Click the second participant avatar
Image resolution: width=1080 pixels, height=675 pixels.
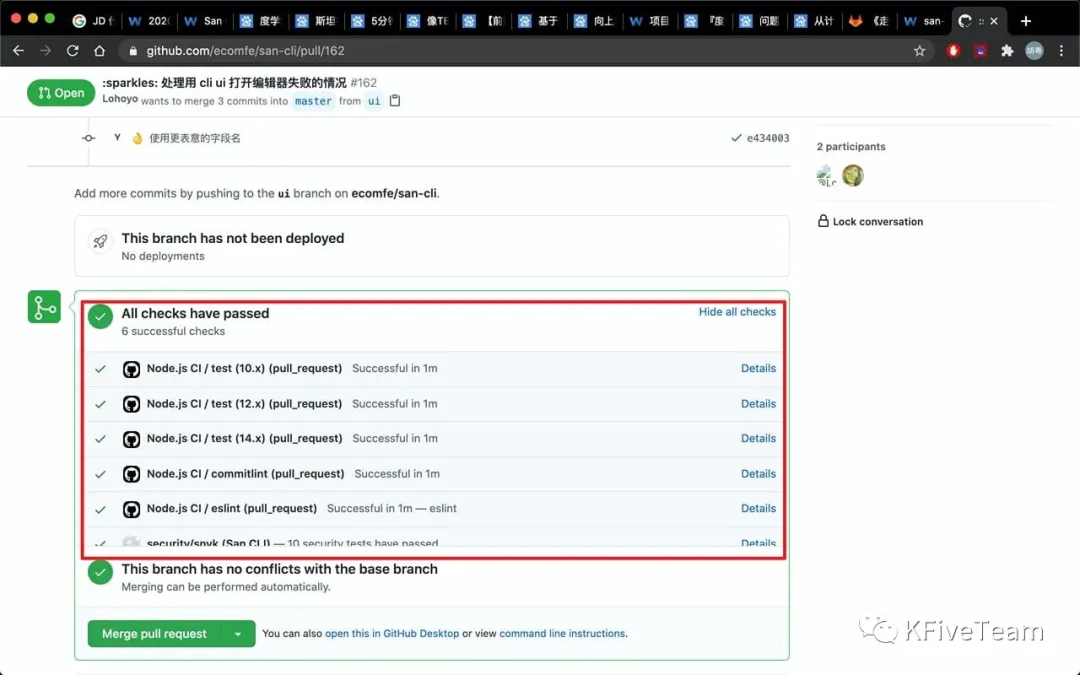853,176
